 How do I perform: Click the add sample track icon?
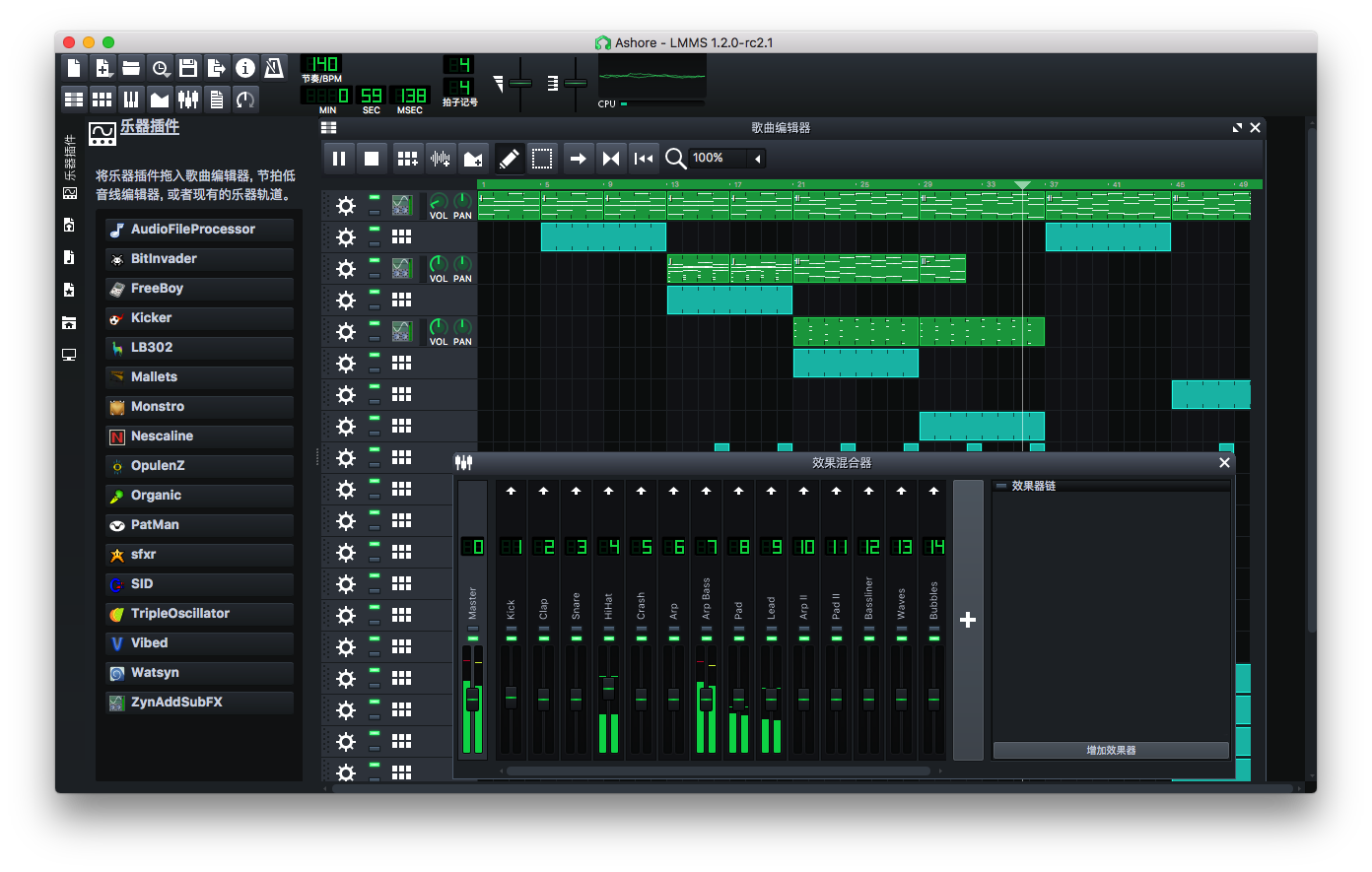click(440, 158)
